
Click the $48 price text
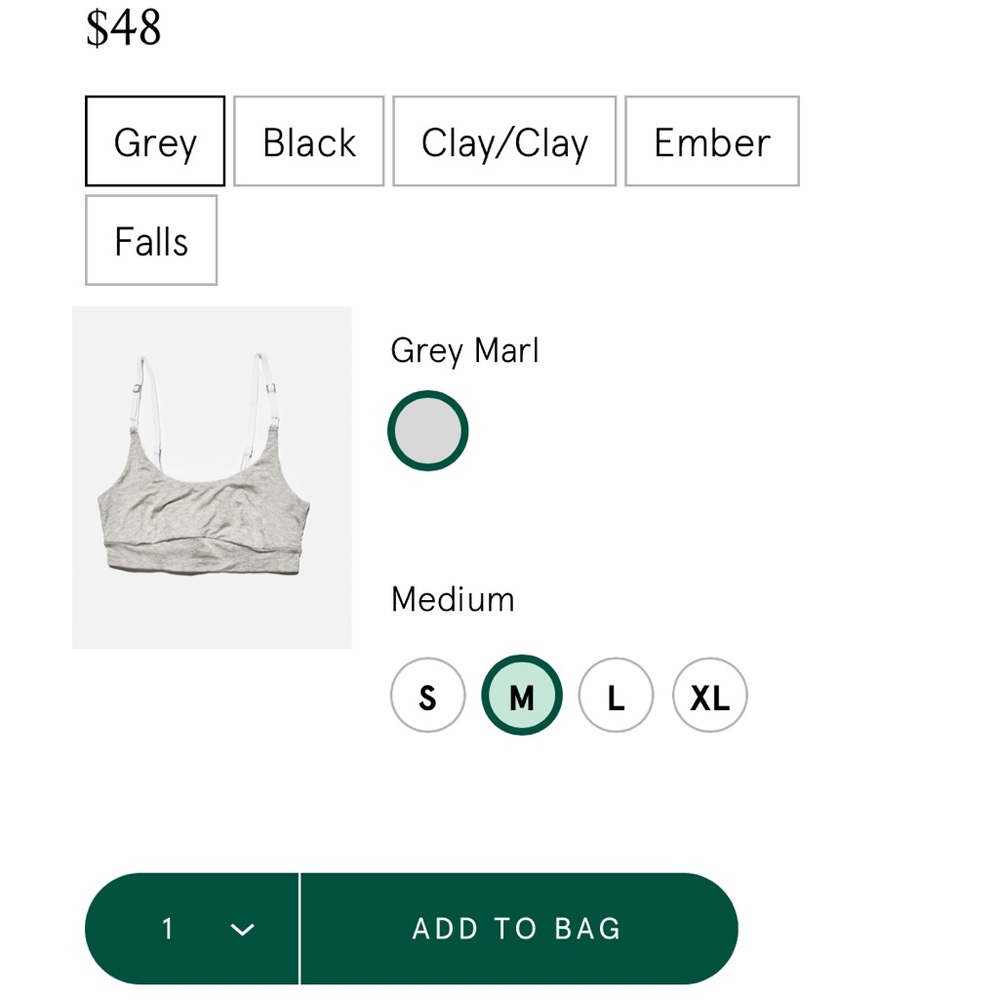[126, 28]
